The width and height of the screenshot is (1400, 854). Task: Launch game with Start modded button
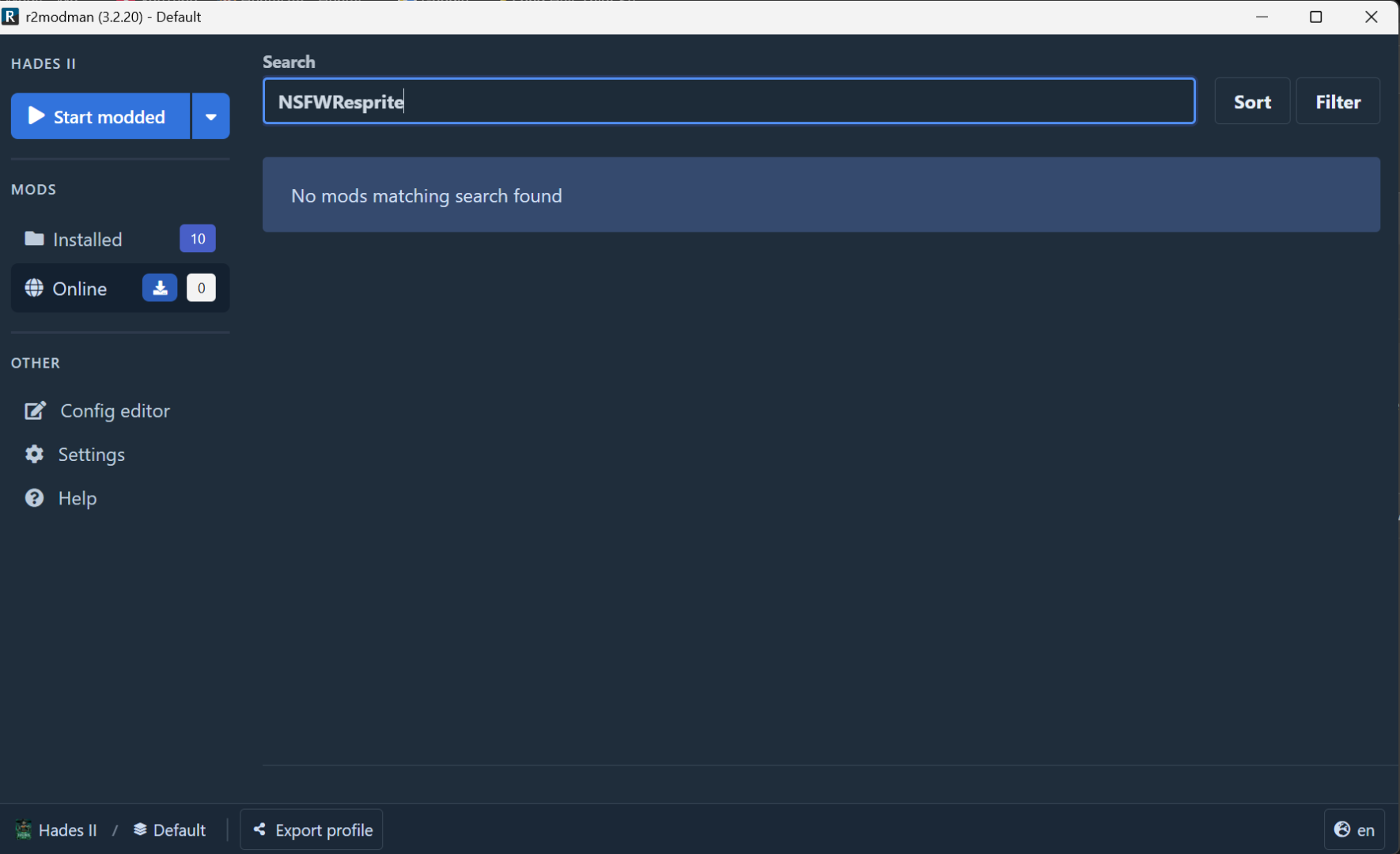[100, 116]
